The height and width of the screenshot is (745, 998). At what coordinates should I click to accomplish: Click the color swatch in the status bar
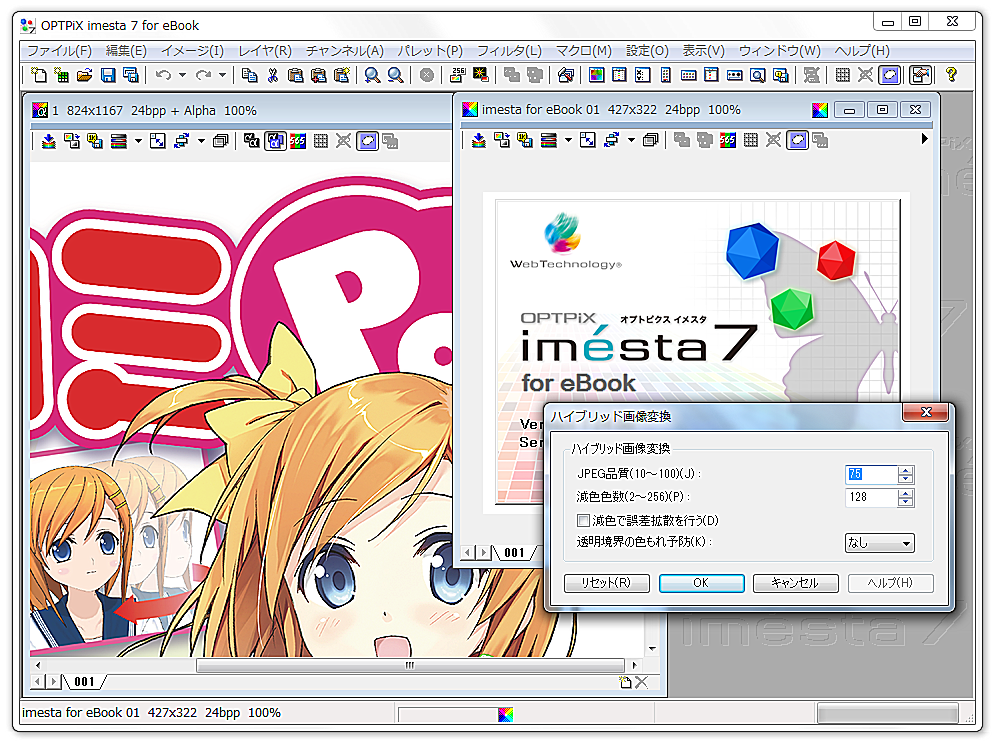coord(505,714)
